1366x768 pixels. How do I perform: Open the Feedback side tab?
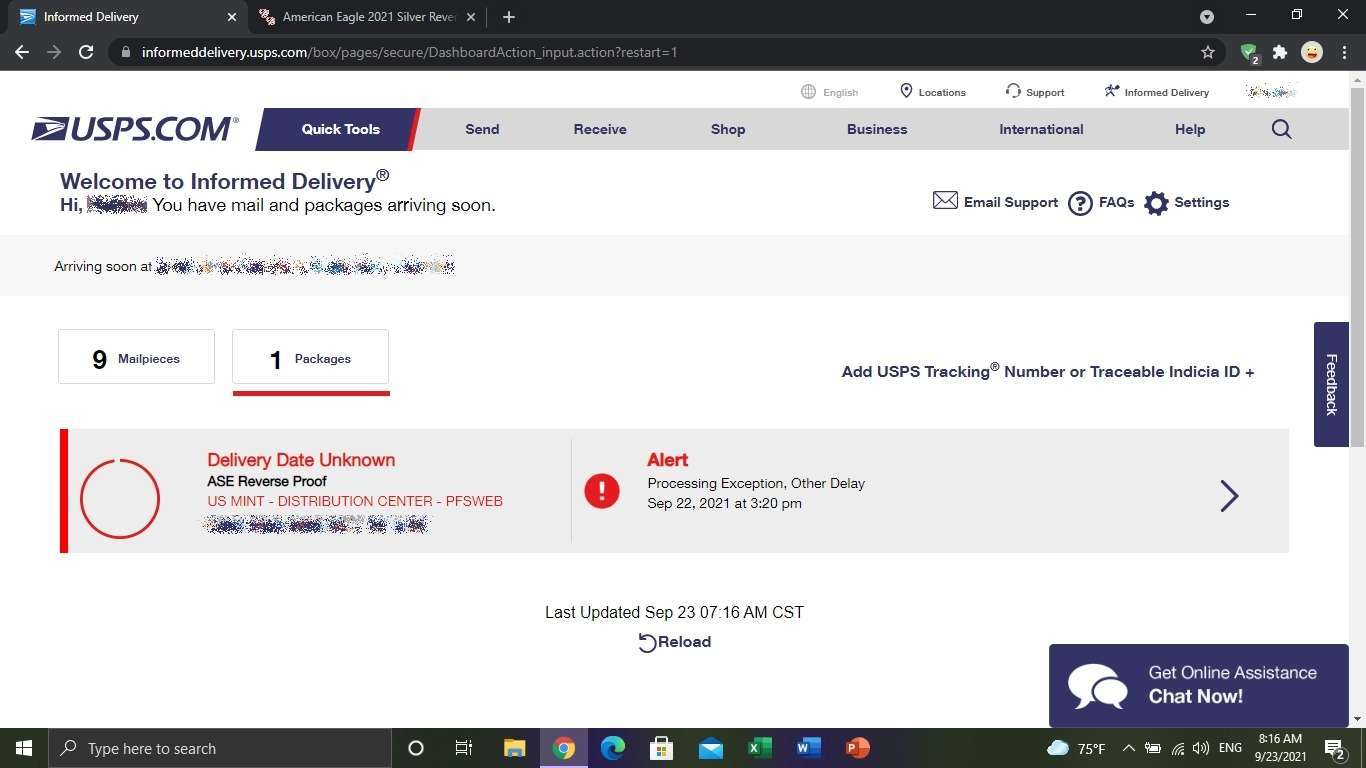pos(1331,384)
